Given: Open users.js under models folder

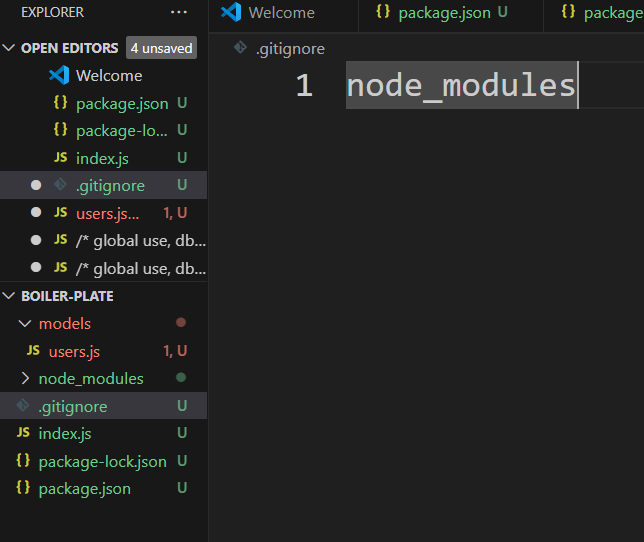Looking at the screenshot, I should click(x=74, y=351).
